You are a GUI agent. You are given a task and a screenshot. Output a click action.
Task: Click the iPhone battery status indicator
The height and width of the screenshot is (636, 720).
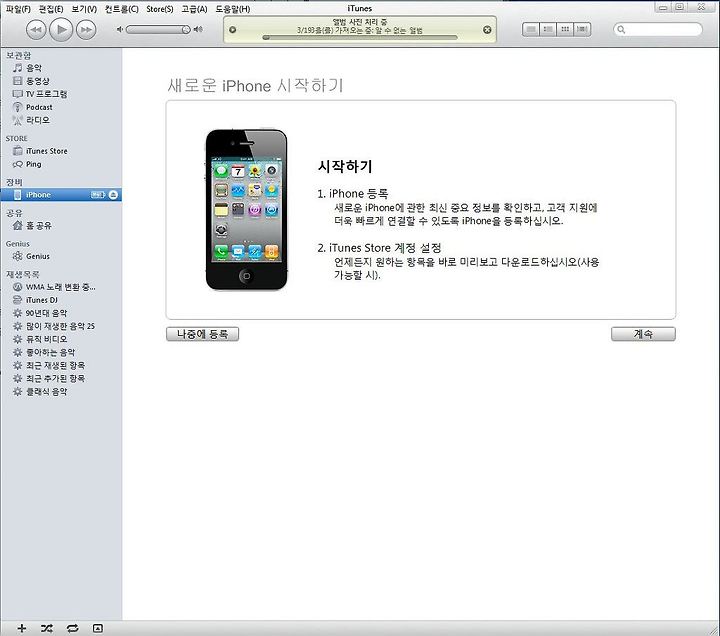[x=98, y=195]
